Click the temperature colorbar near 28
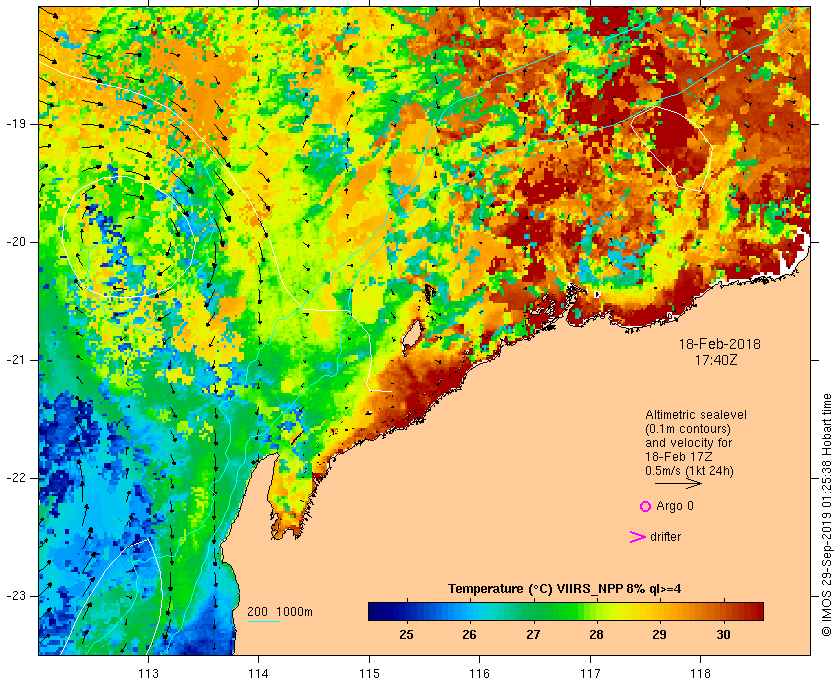Screen dimensions: 840x680 click(596, 611)
